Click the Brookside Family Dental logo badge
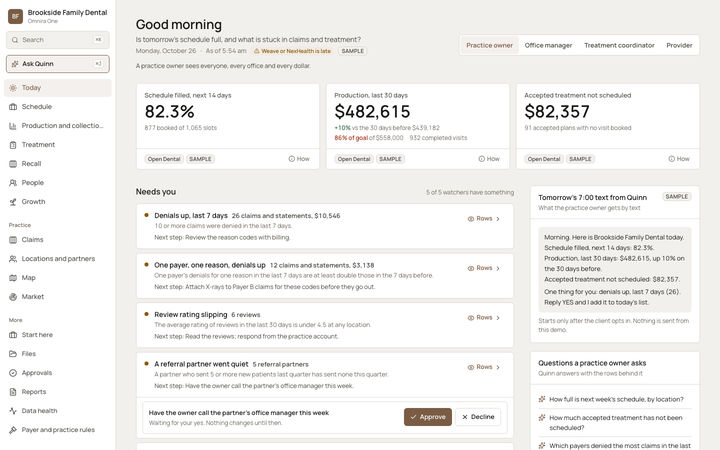 (x=15, y=16)
